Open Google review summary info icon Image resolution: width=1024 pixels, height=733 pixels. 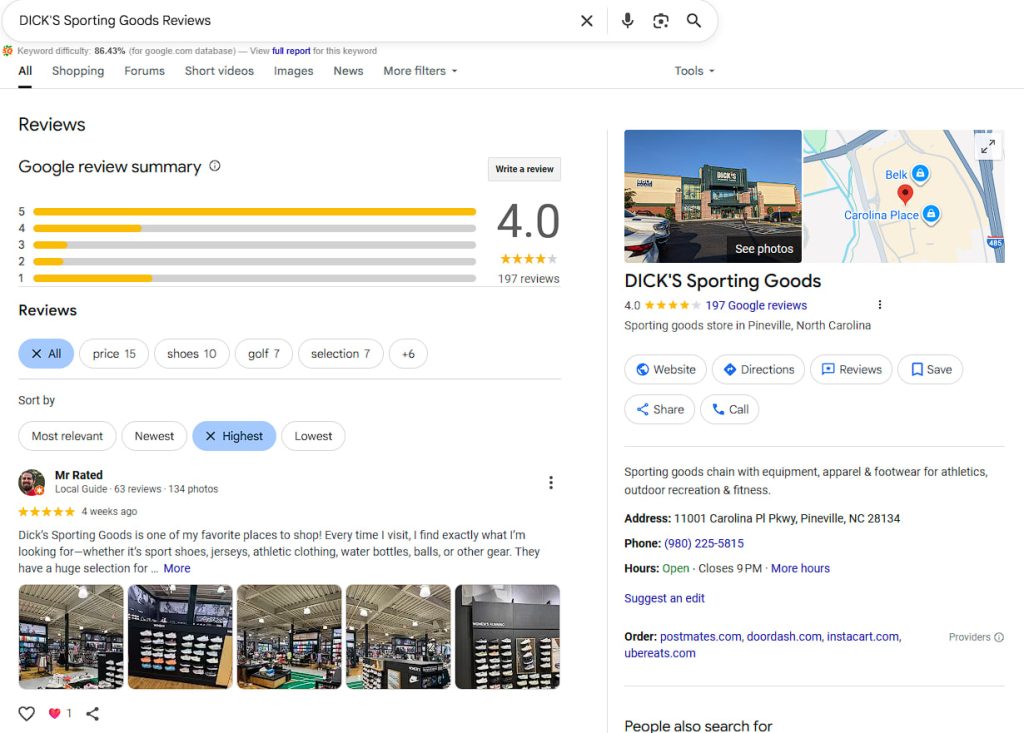[x=214, y=166]
